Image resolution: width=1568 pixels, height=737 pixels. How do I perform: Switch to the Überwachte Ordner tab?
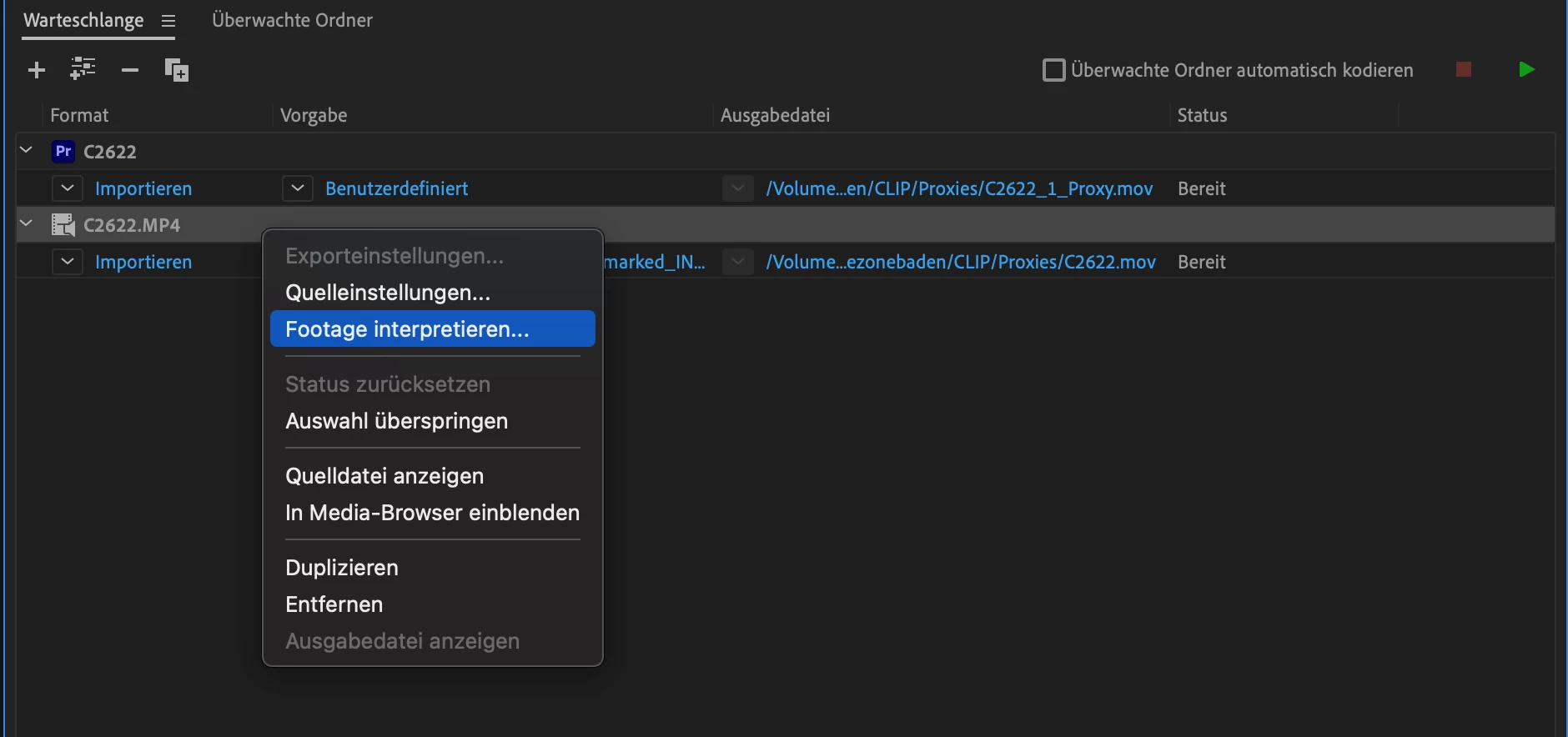tap(292, 20)
